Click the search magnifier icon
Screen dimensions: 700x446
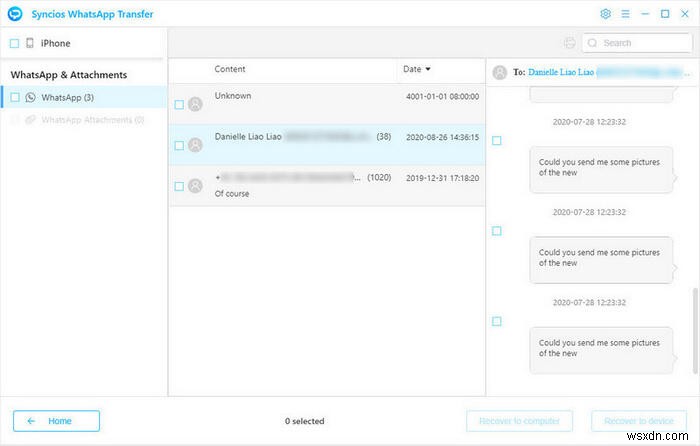(592, 43)
